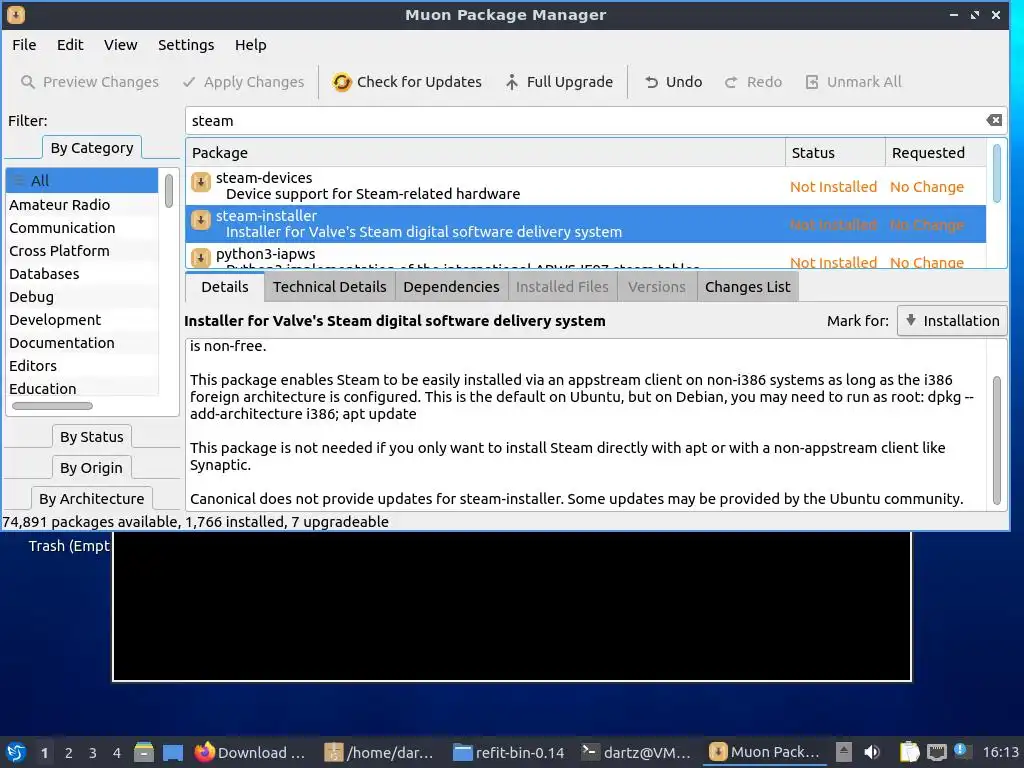Click the Apply Changes toolbar button
Viewport: 1024px width, 768px height.
pyautogui.click(x=243, y=82)
